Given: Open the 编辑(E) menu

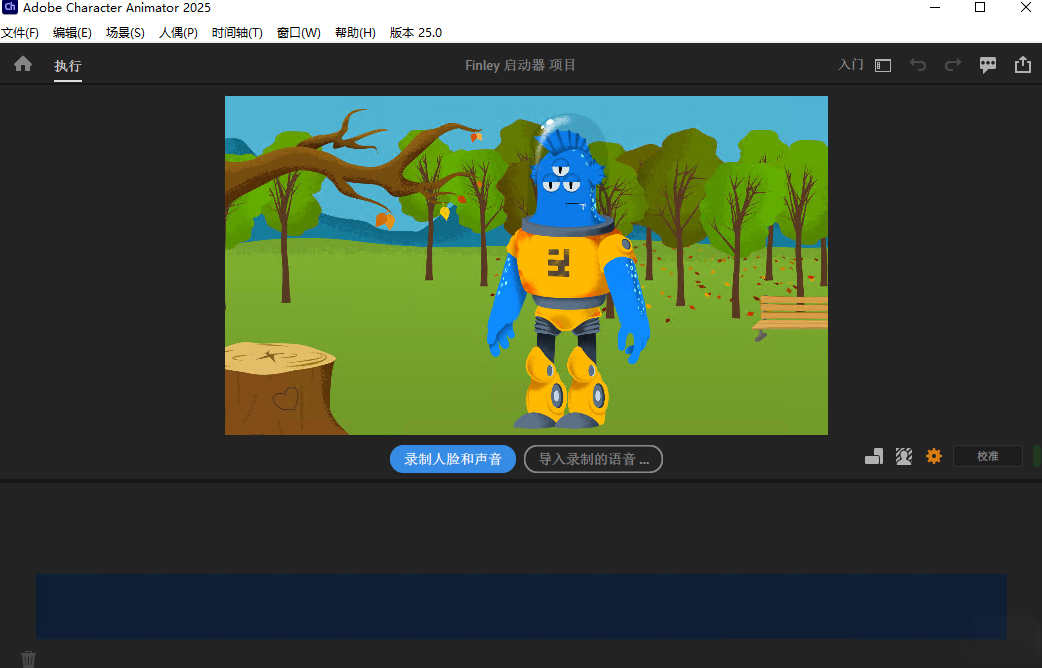Looking at the screenshot, I should point(72,33).
